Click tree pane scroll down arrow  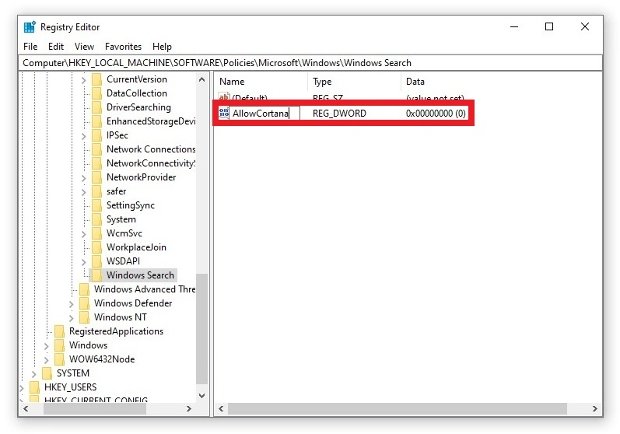click(202, 396)
